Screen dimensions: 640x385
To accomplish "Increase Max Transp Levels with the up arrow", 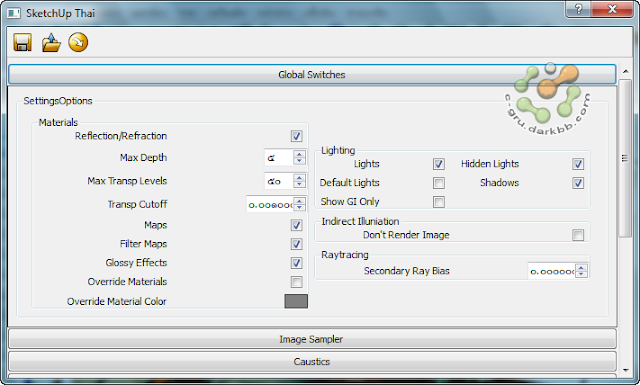I will (300, 177).
